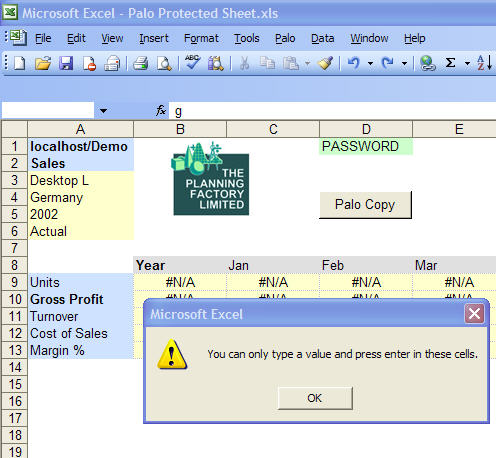Open the Window menu

click(369, 38)
